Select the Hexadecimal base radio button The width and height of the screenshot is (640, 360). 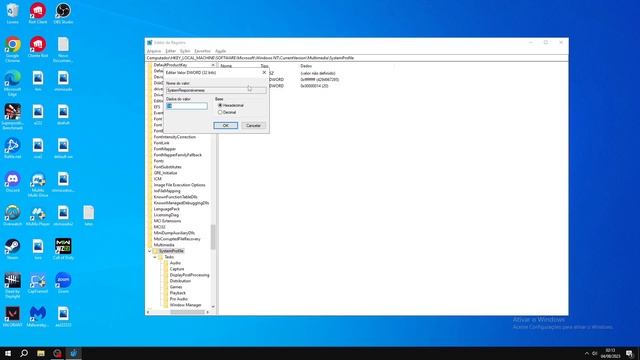[x=220, y=105]
